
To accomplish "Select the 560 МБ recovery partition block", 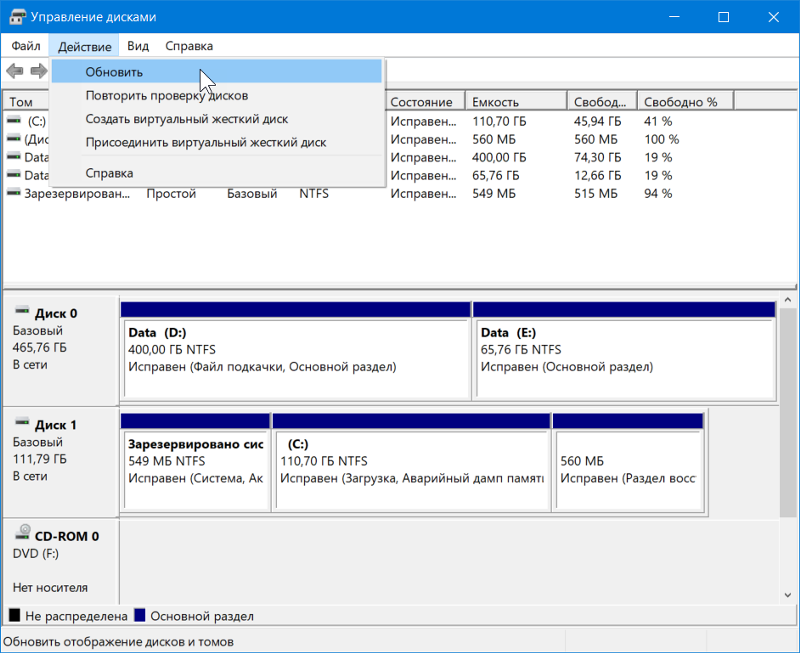I will [628, 462].
